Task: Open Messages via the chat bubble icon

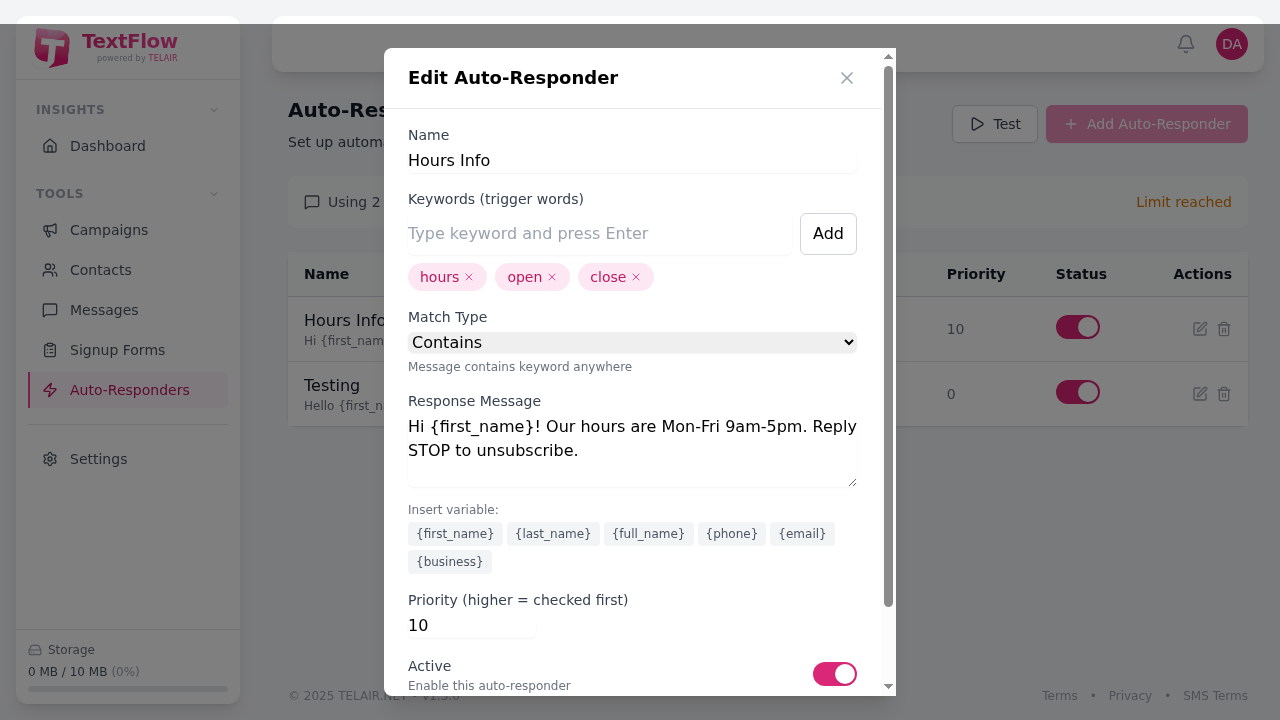Action: 50,310
